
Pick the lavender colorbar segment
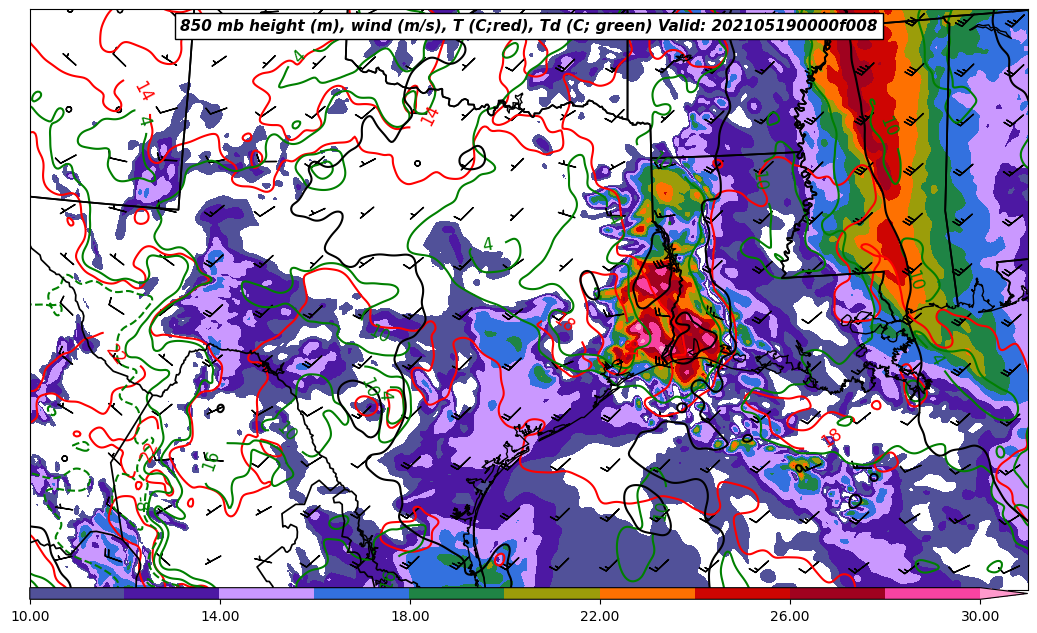pyautogui.click(x=266, y=593)
